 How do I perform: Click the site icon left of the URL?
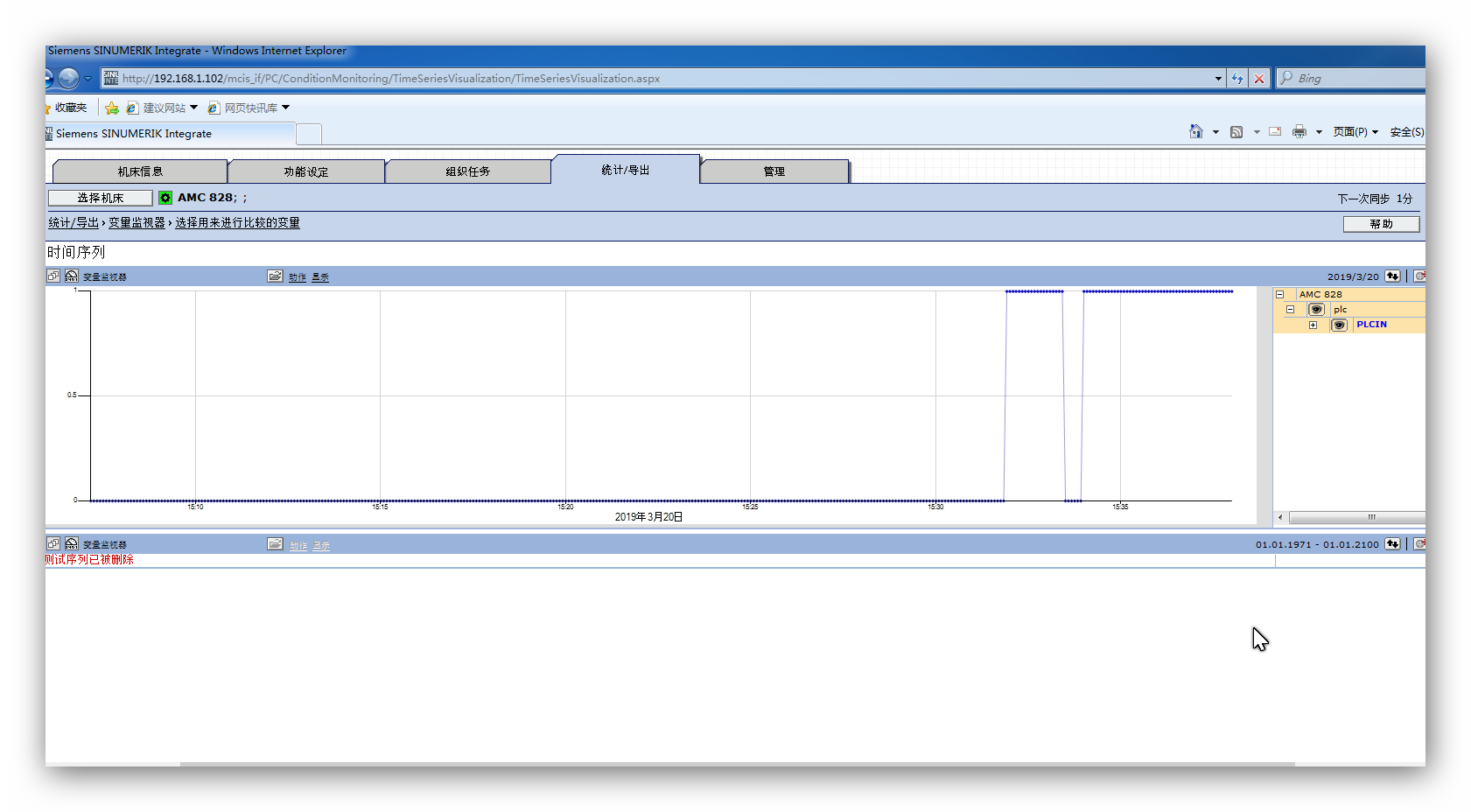click(x=111, y=78)
